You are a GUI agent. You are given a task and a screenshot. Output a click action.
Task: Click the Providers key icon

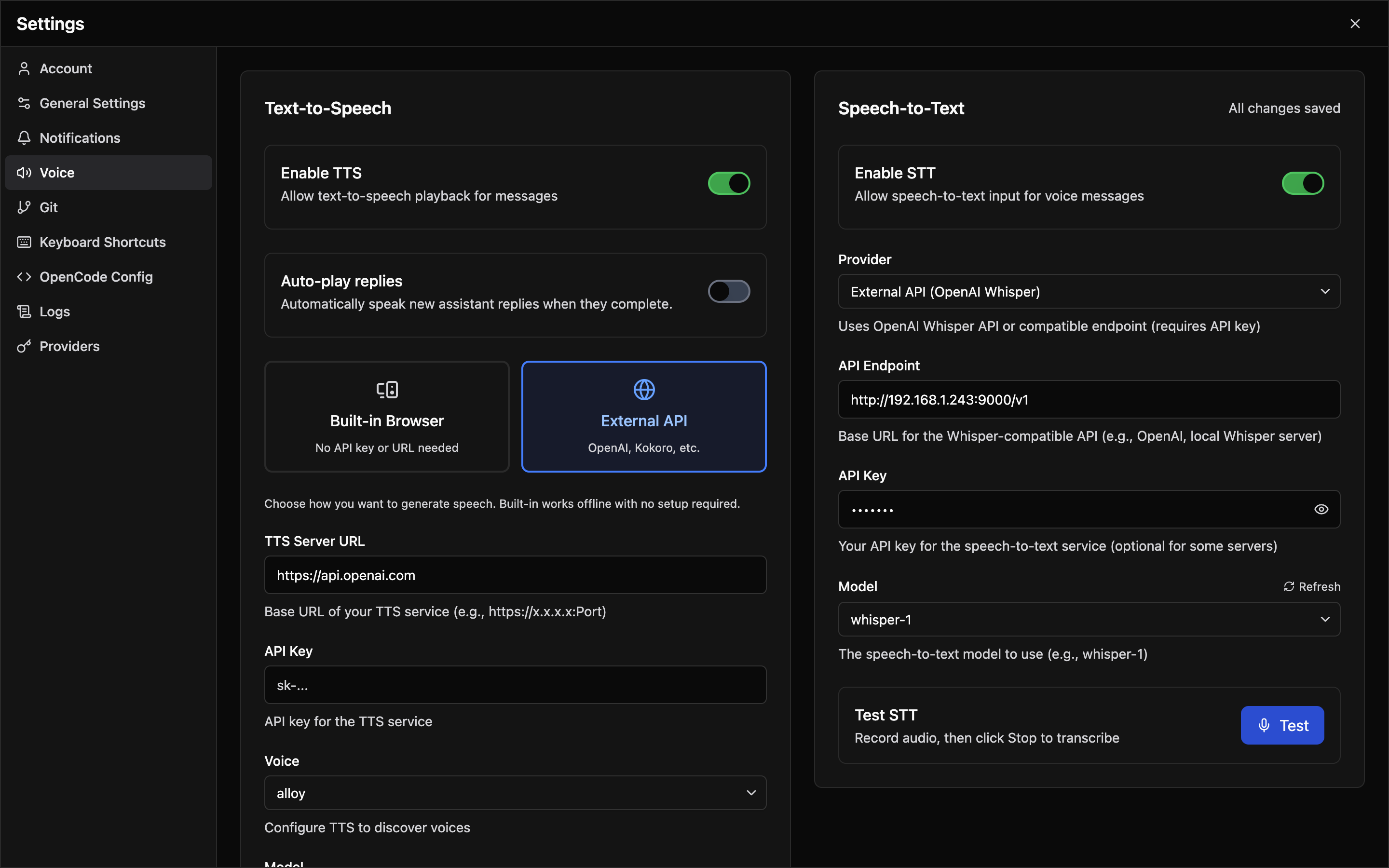(24, 346)
